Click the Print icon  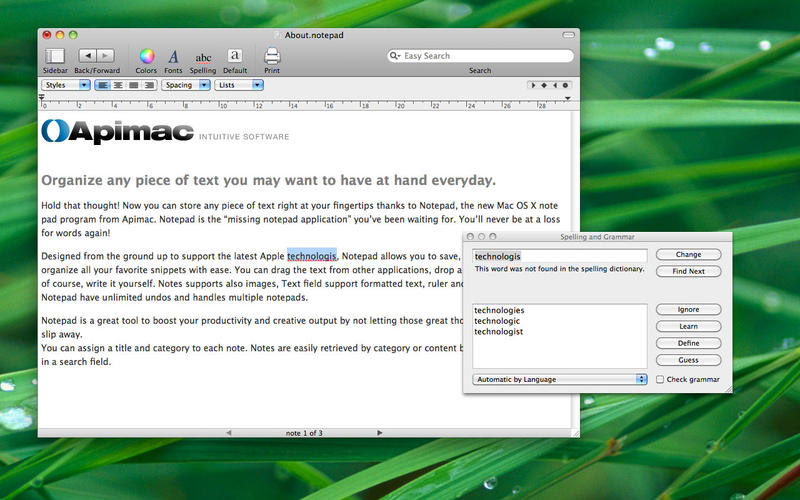[x=272, y=56]
